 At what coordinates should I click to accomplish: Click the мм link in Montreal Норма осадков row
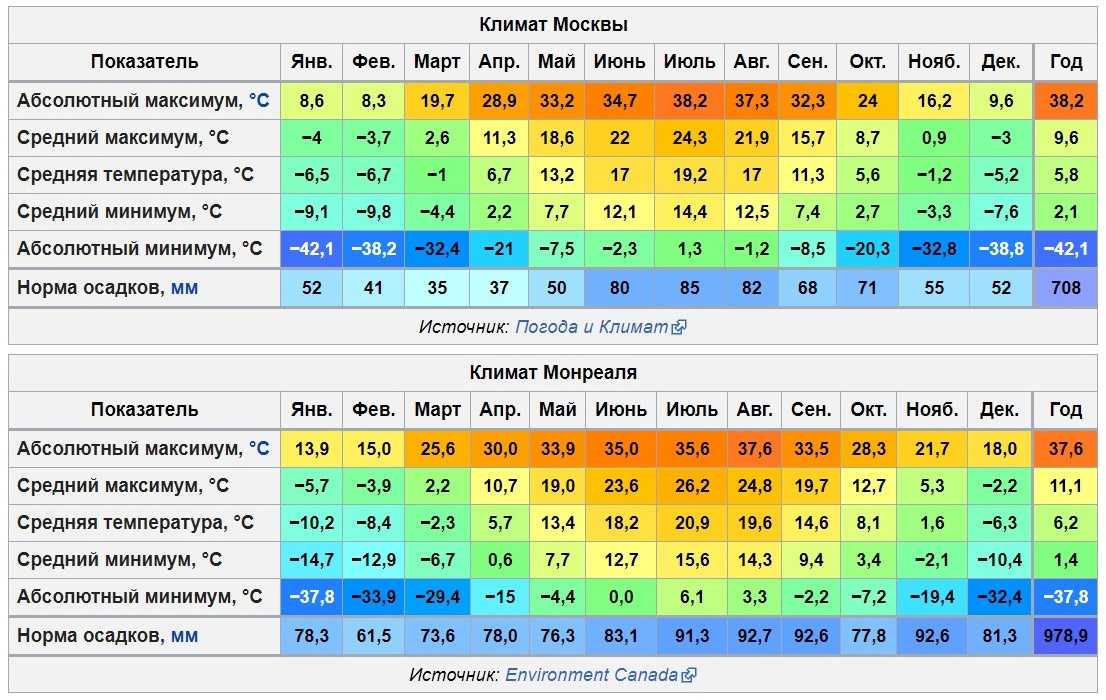[x=184, y=635]
